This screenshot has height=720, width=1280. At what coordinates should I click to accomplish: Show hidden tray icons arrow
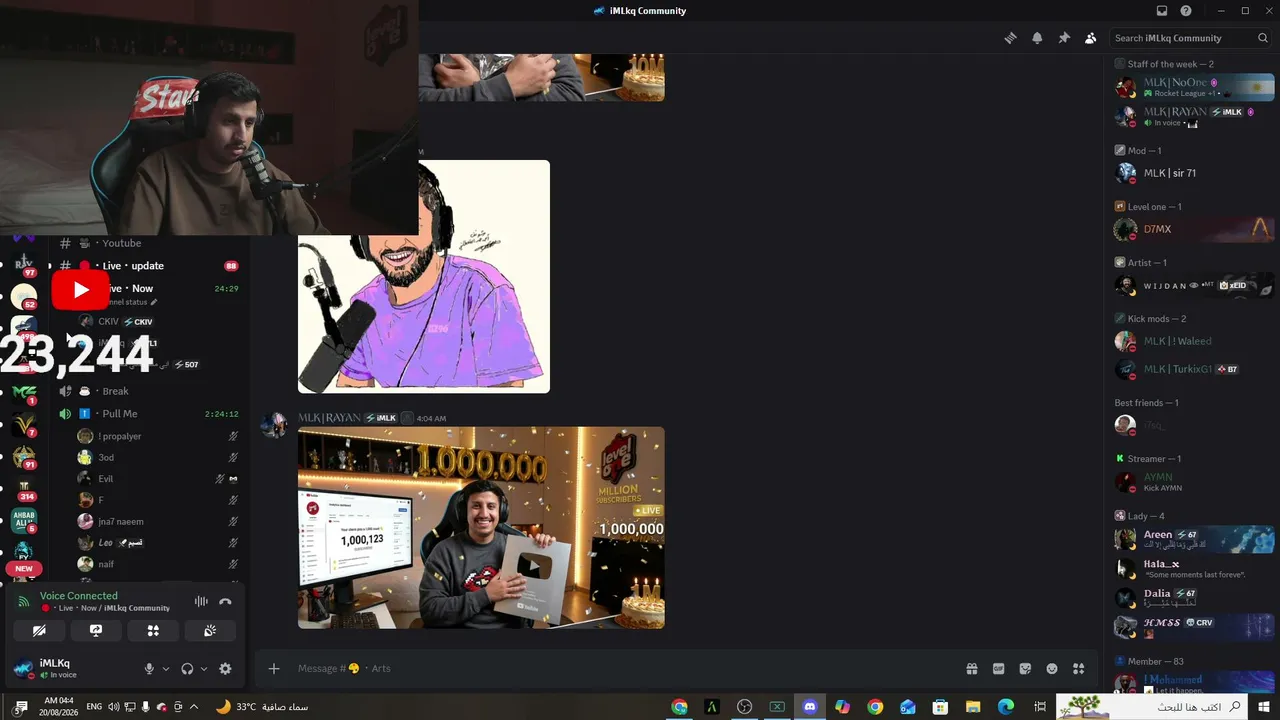[194, 707]
